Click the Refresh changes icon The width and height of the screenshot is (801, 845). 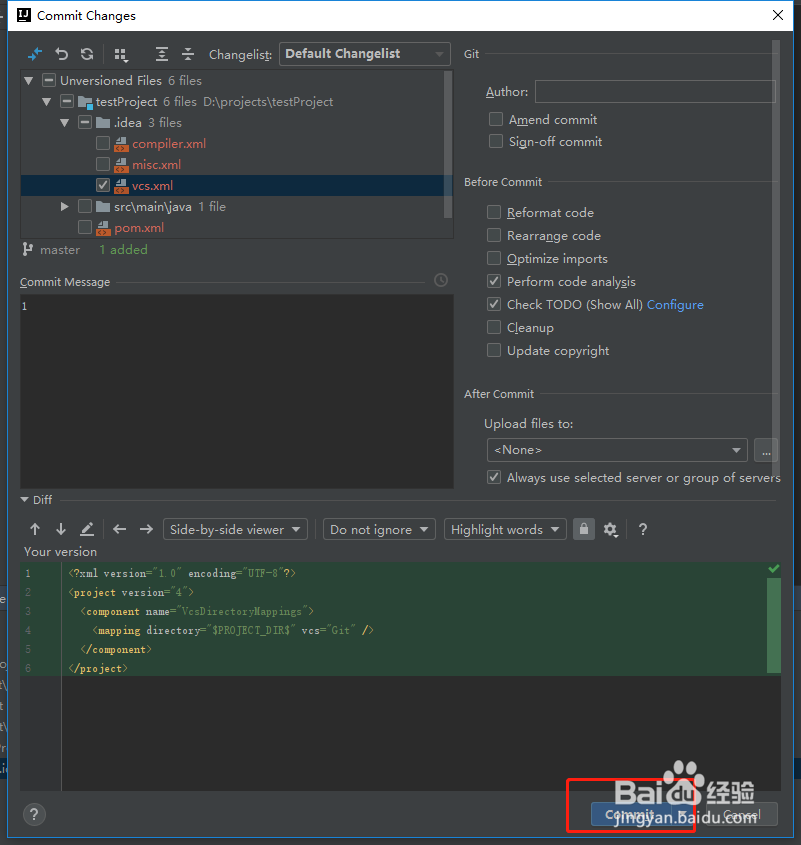pyautogui.click(x=87, y=54)
